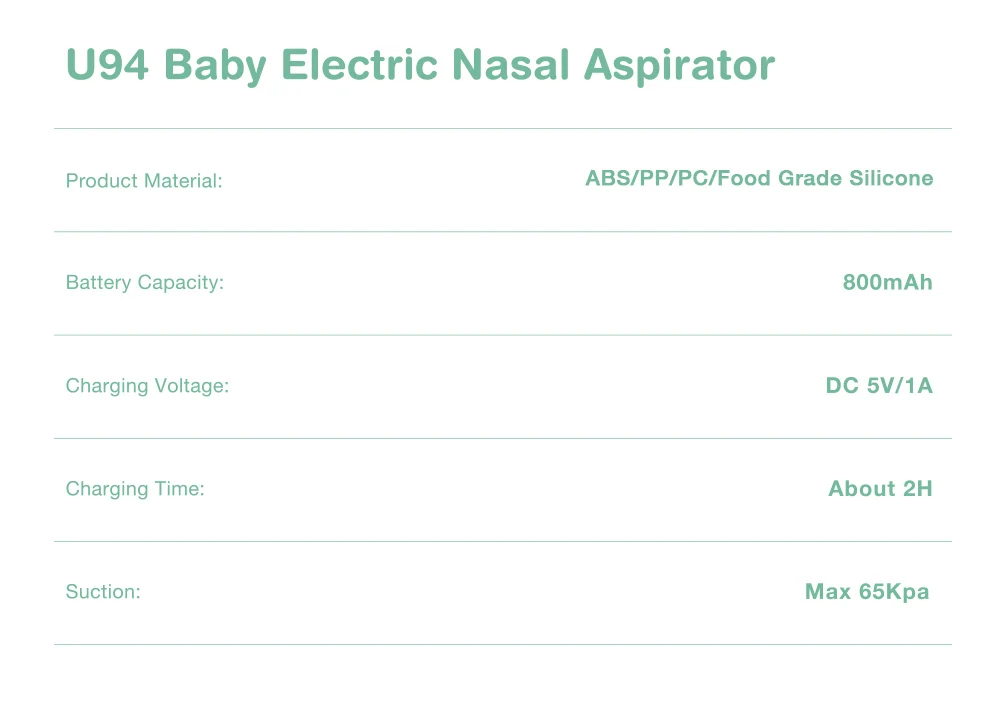Image resolution: width=1000 pixels, height=708 pixels.
Task: Select the About 2H value
Action: [880, 489]
